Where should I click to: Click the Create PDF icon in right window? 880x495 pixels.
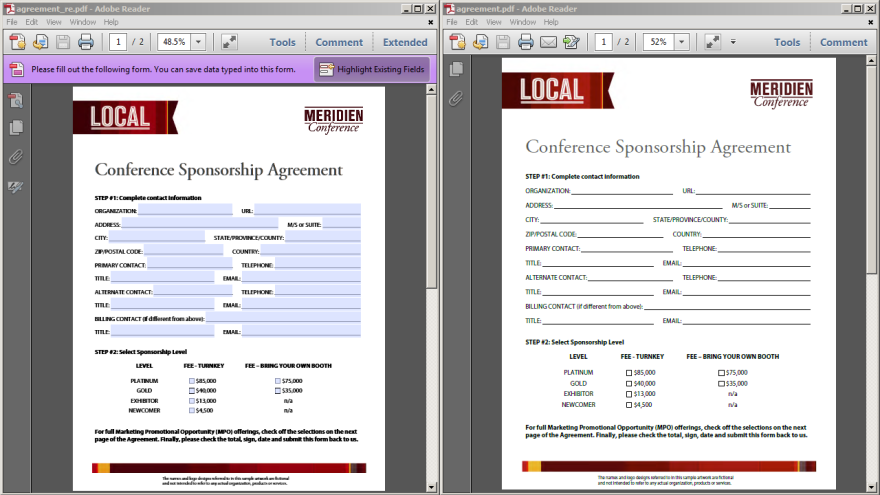pos(456,42)
